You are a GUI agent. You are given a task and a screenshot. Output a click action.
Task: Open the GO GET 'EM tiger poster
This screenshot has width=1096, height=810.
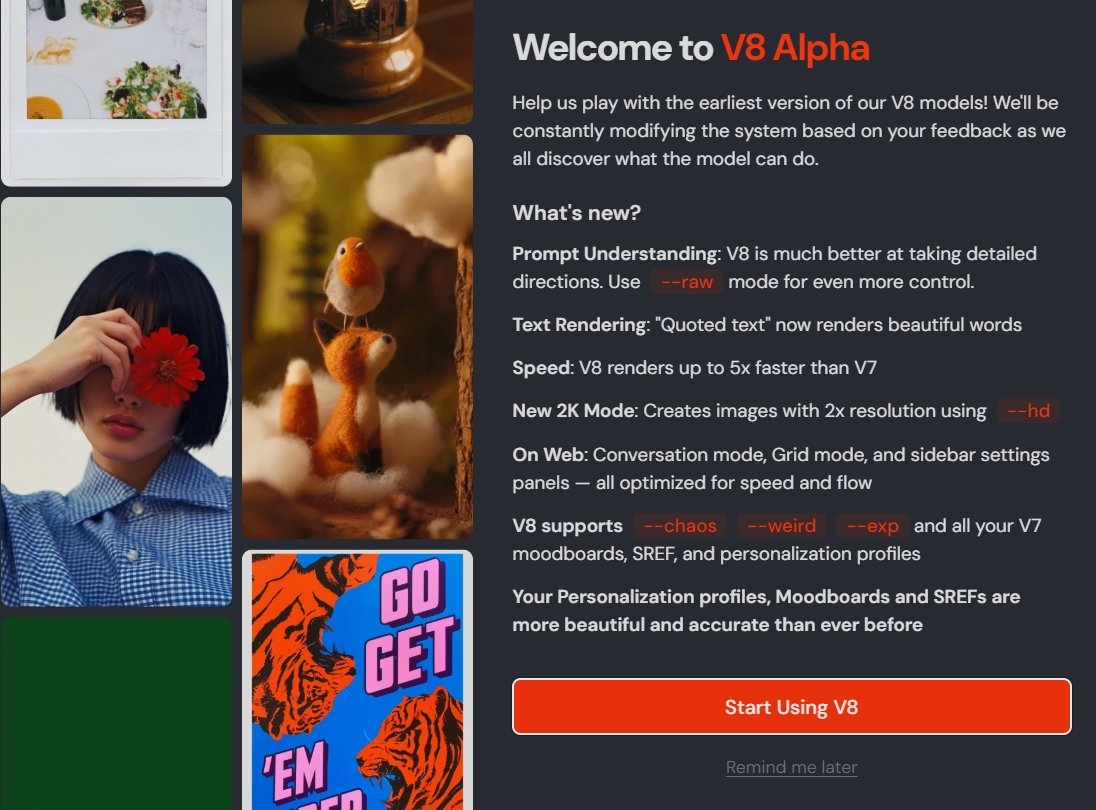click(x=357, y=680)
